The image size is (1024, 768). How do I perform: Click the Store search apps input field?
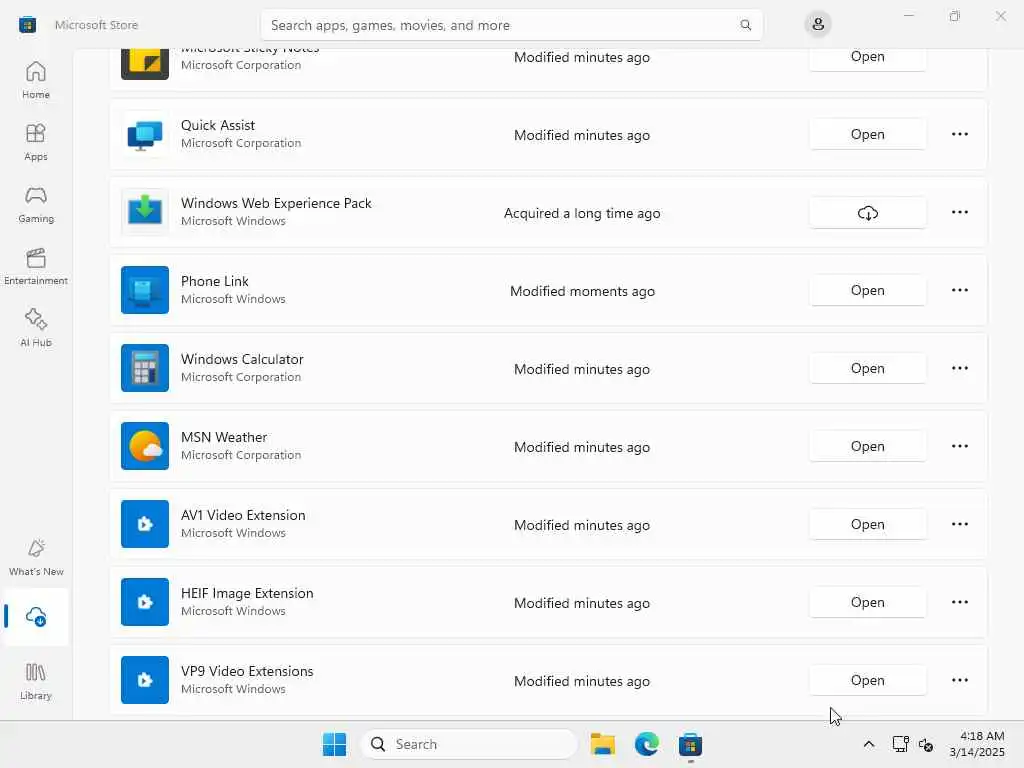click(x=511, y=25)
